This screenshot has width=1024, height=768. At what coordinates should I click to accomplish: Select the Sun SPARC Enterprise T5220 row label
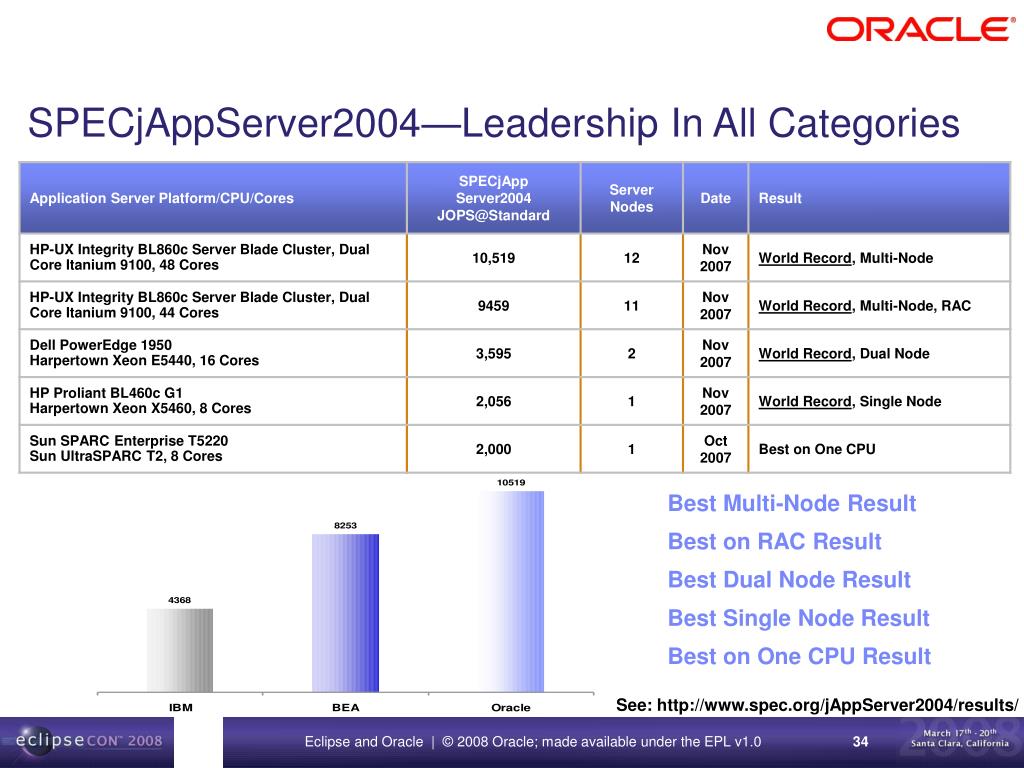tap(129, 448)
